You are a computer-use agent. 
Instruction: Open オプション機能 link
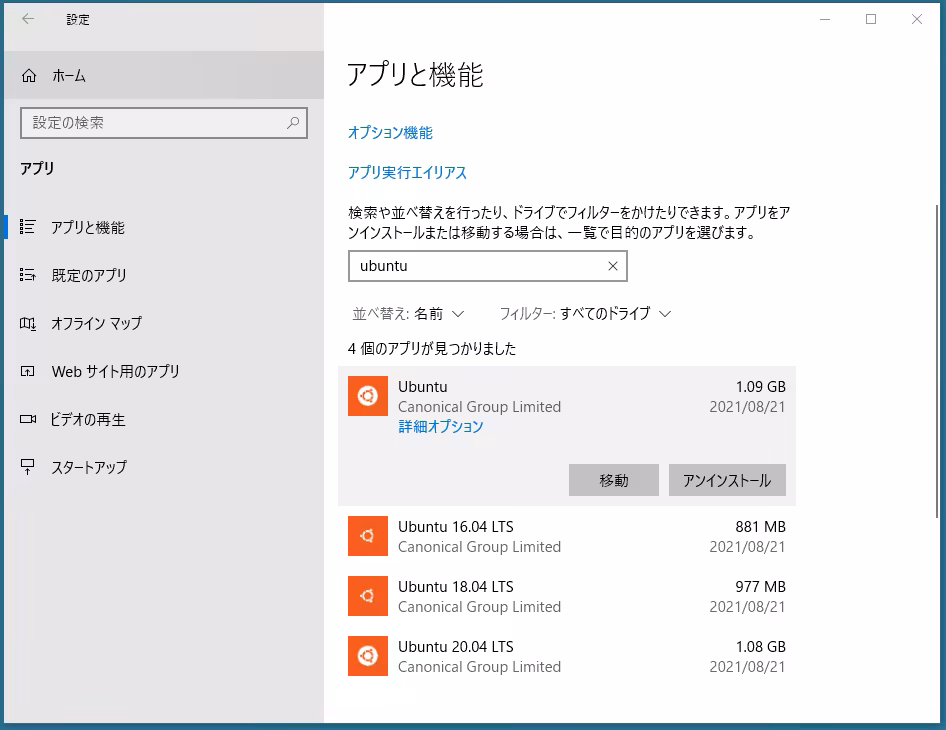pyautogui.click(x=390, y=133)
